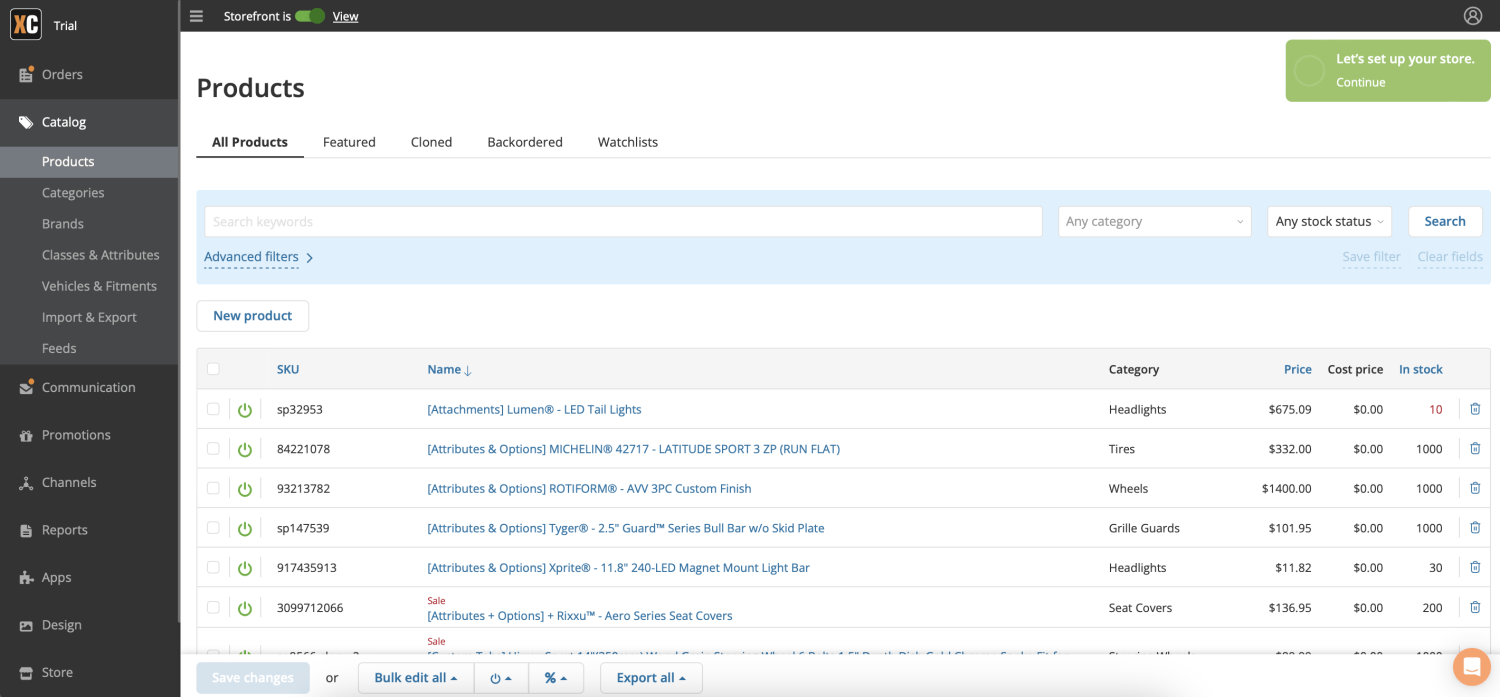Open the sidebar hamburger menu
The height and width of the screenshot is (697, 1500).
pyautogui.click(x=196, y=15)
